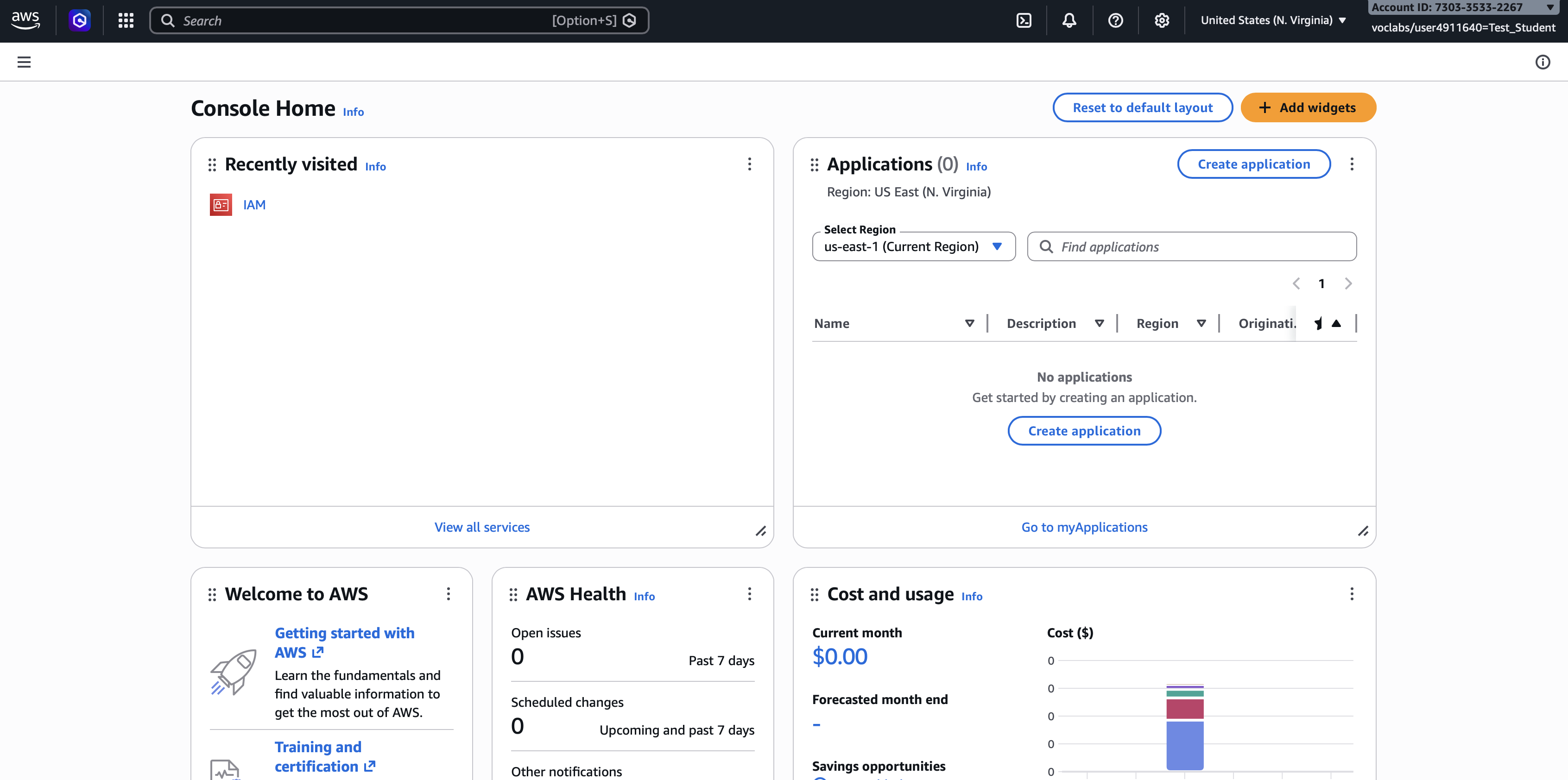Grab the Recently visited drag handle
This screenshot has height=780, width=1568.
pos(212,165)
